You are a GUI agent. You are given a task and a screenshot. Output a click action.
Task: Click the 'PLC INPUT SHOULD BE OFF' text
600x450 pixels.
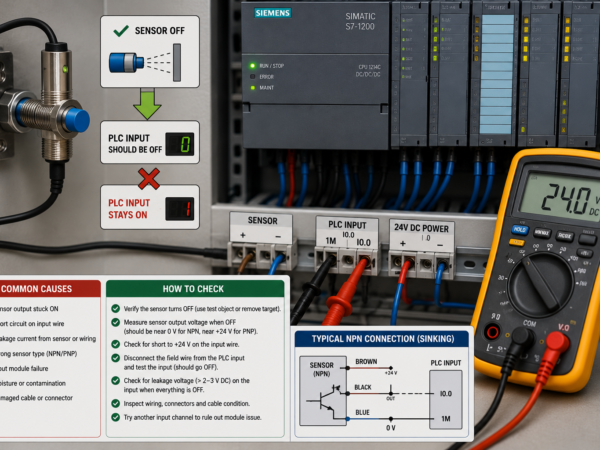click(135, 144)
